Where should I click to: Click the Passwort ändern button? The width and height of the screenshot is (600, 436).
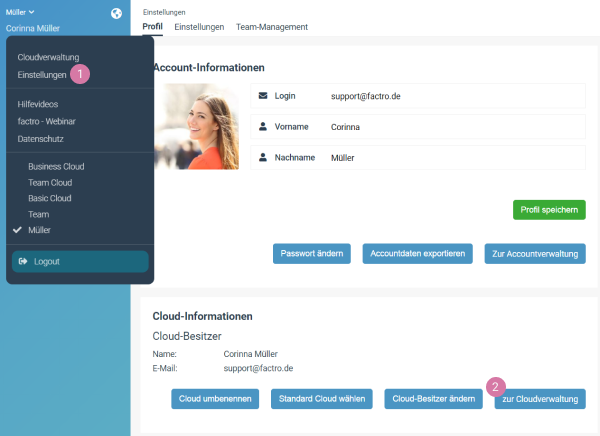311,254
